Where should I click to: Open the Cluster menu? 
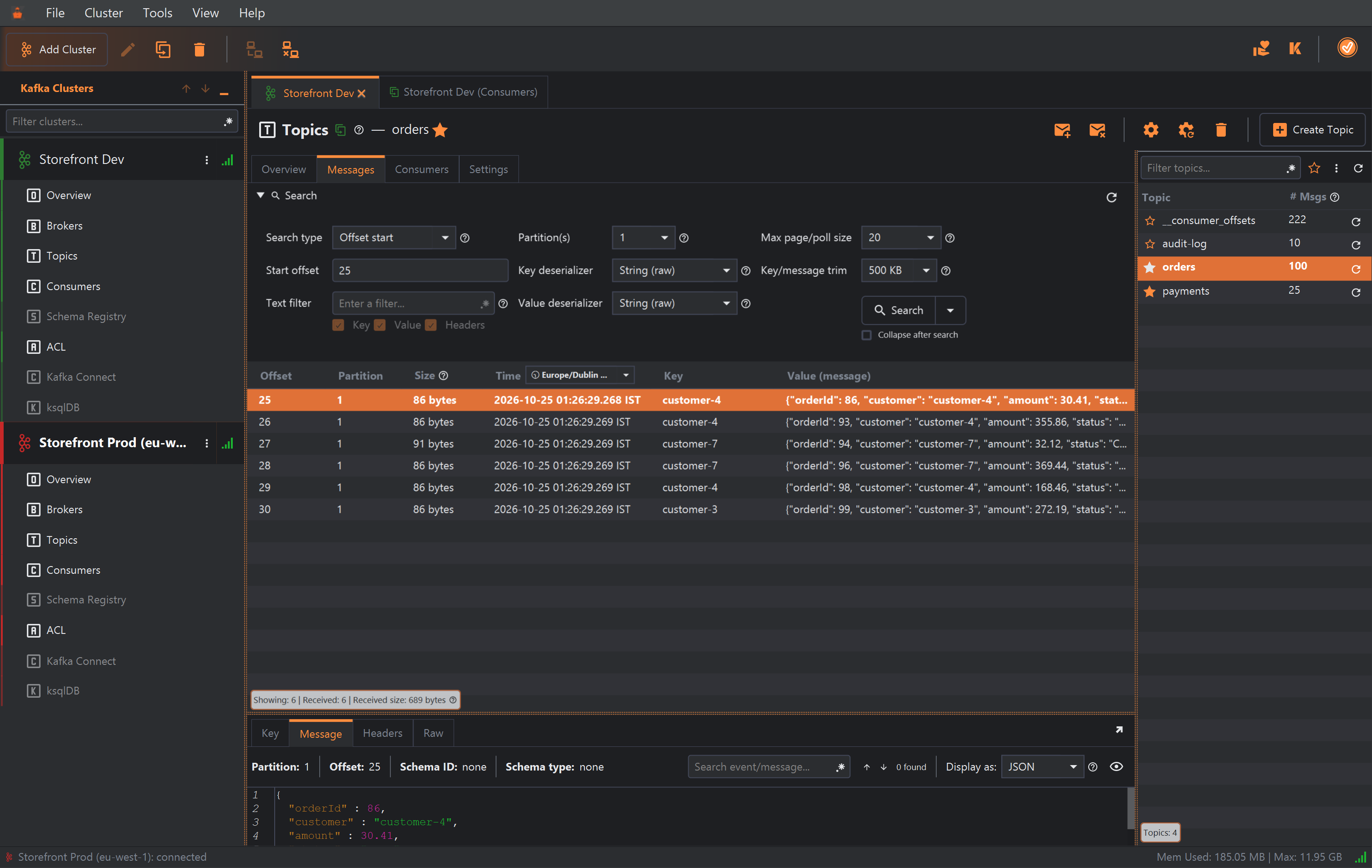click(103, 13)
